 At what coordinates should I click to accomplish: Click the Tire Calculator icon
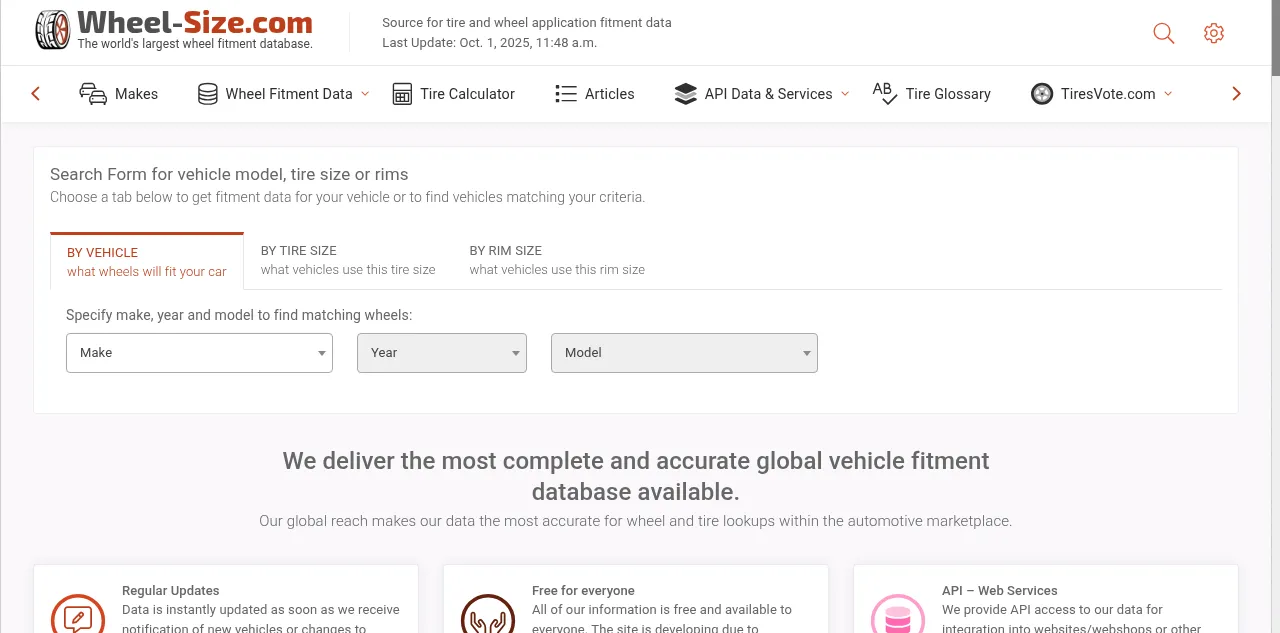402,94
